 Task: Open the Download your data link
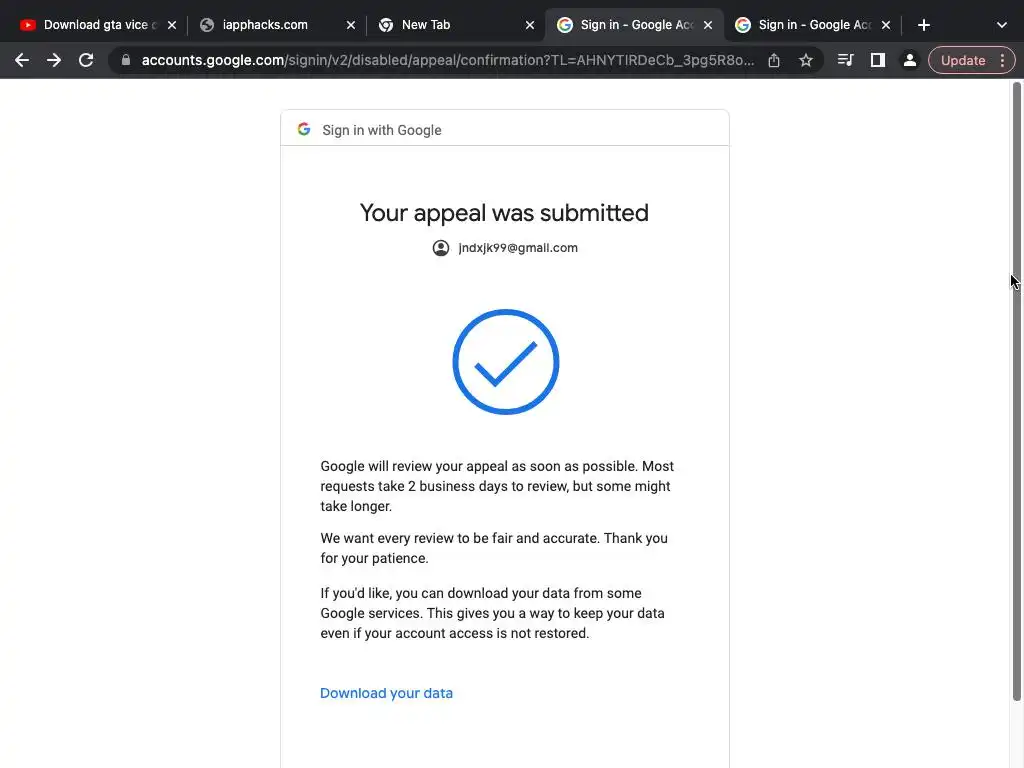[386, 693]
